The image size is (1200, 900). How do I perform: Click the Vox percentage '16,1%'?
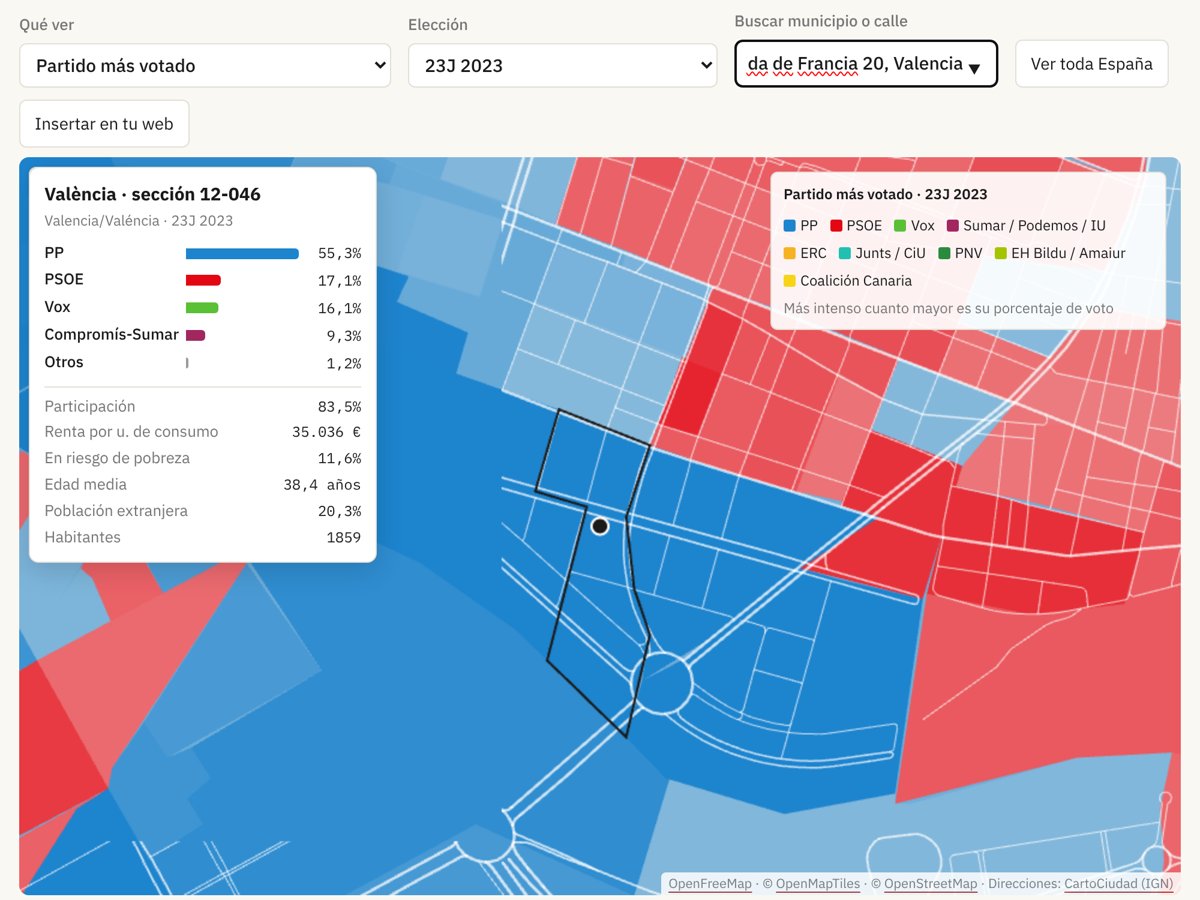[x=339, y=308]
